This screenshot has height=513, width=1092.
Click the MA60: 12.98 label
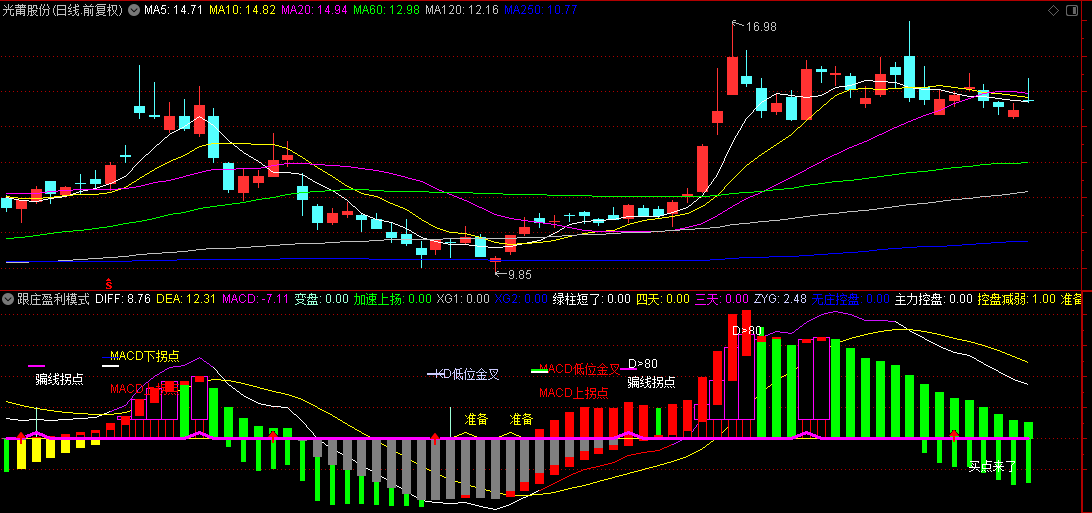pyautogui.click(x=387, y=10)
